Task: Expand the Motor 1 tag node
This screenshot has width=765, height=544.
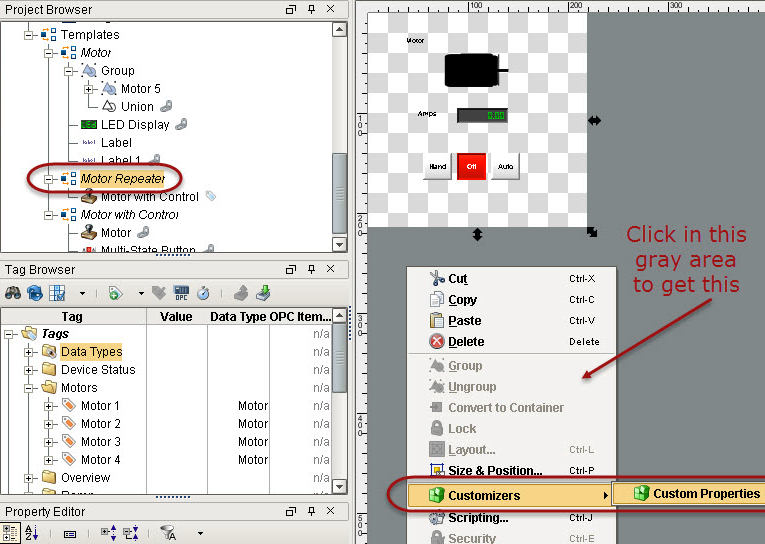Action: (49, 406)
